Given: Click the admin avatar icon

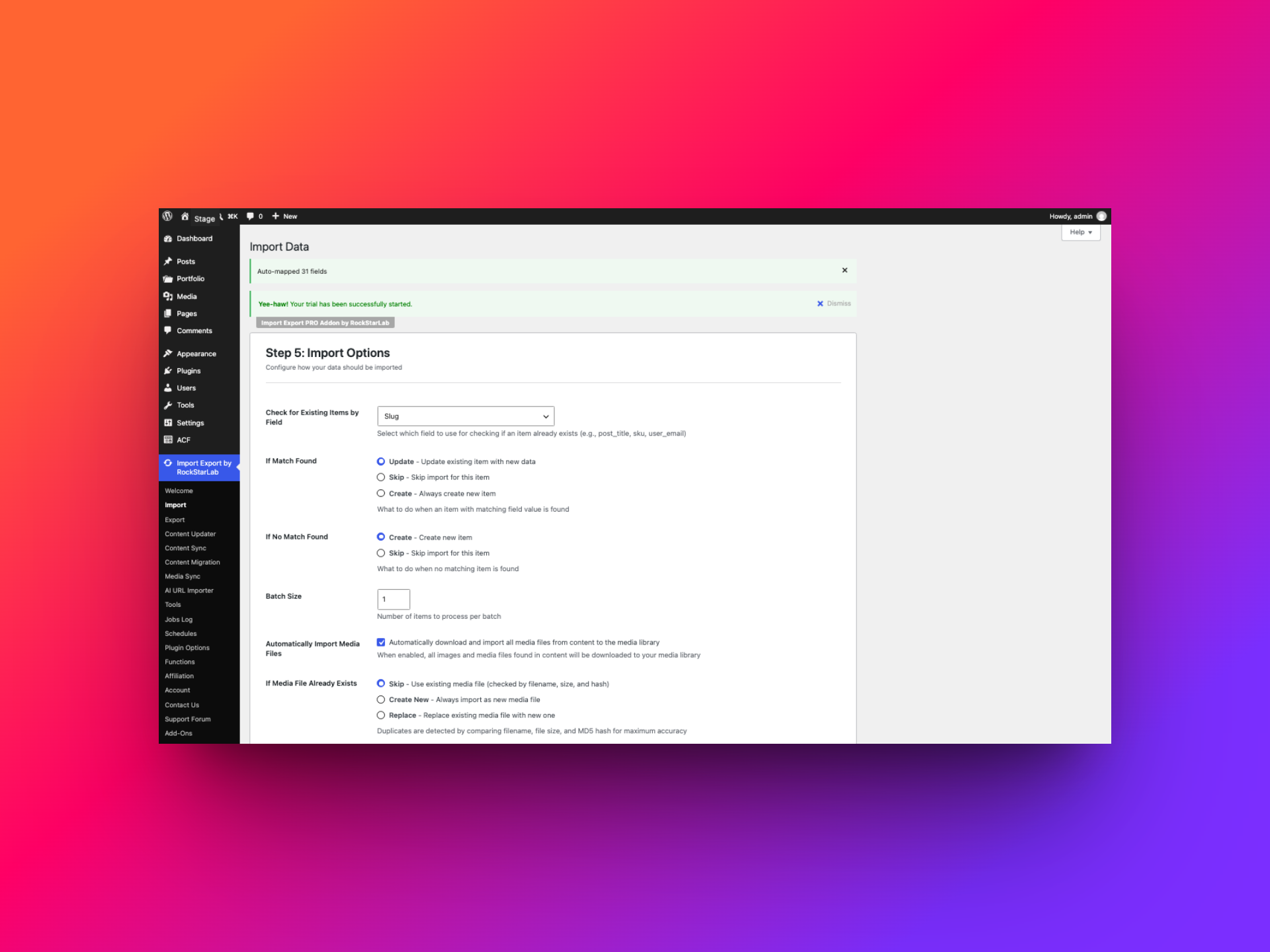Looking at the screenshot, I should [x=1101, y=216].
